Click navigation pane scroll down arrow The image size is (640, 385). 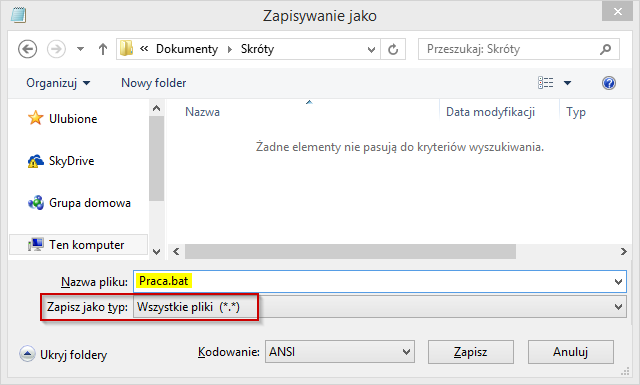(156, 251)
